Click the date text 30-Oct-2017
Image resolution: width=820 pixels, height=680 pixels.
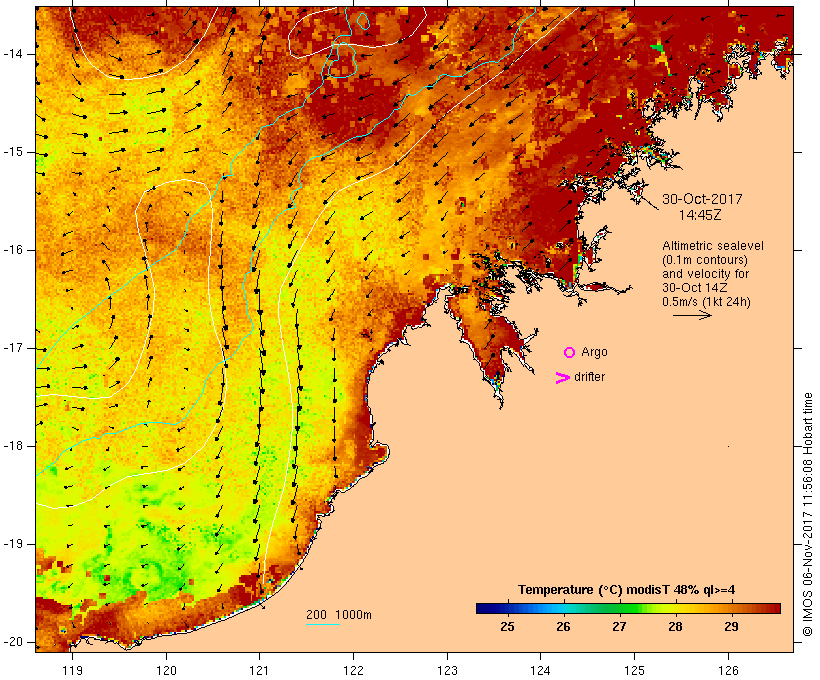tap(702, 199)
